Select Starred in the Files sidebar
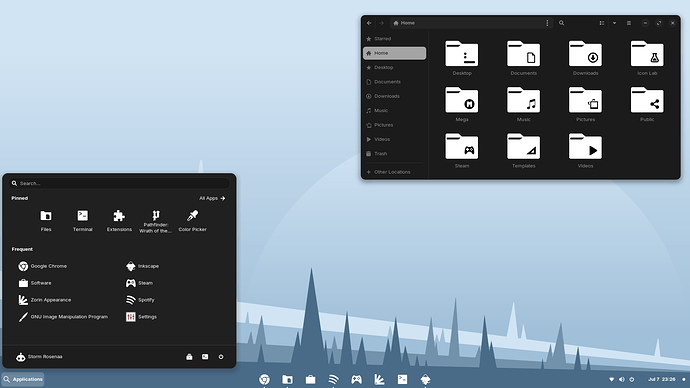Image resolution: width=690 pixels, height=388 pixels. [x=394, y=39]
